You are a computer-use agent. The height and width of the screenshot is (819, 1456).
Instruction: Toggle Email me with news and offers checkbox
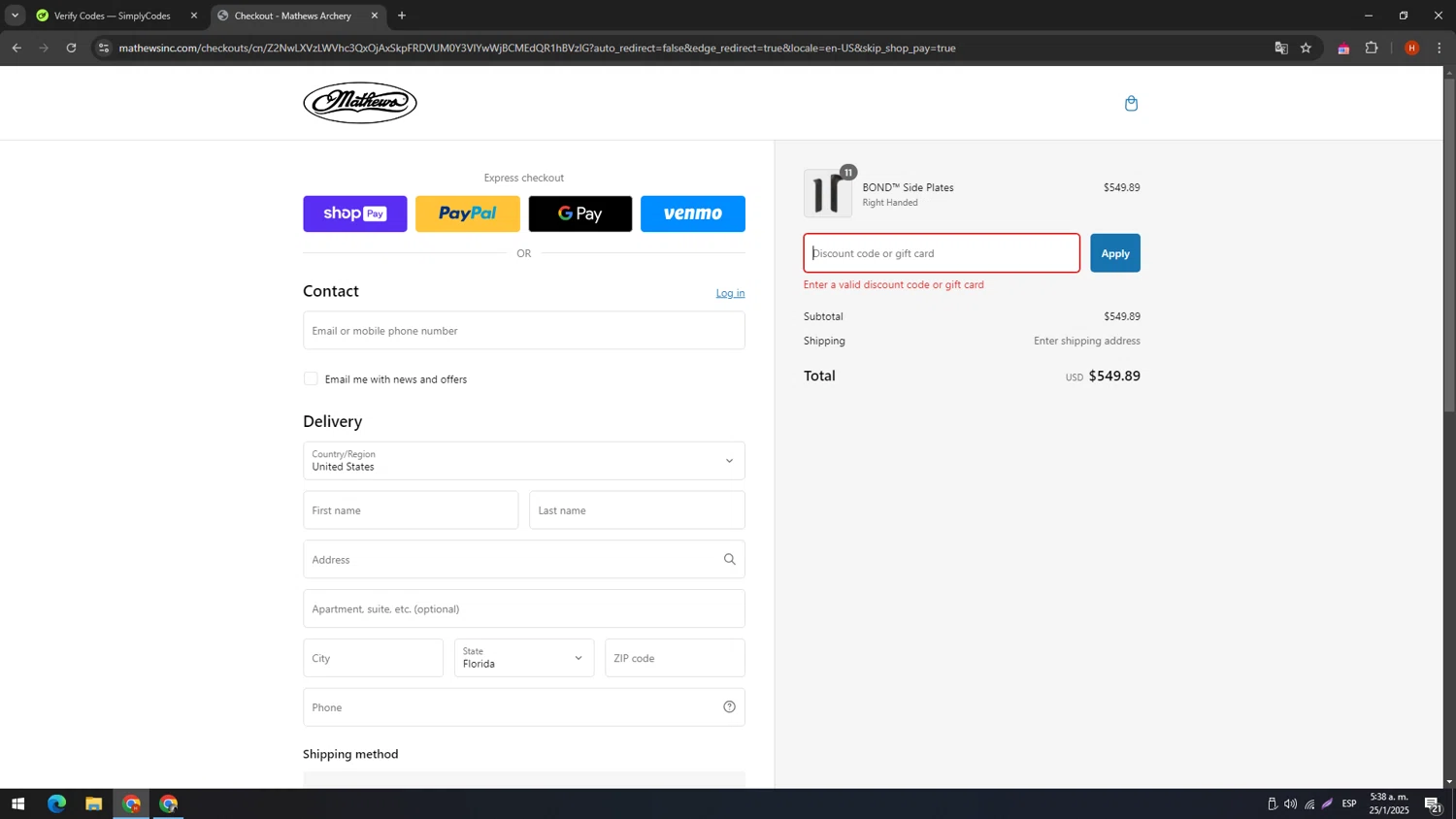point(311,378)
